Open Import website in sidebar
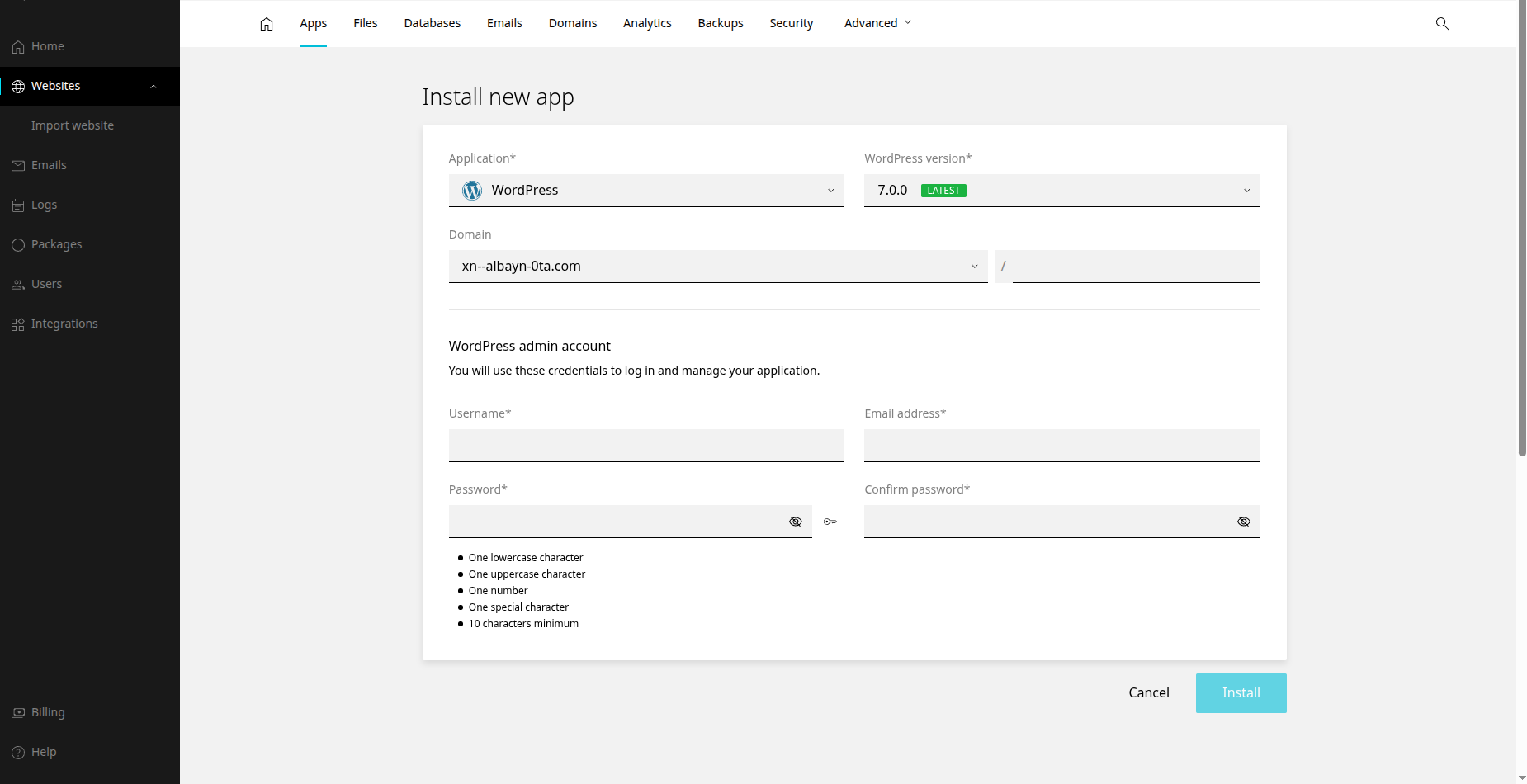1527x784 pixels. (x=73, y=125)
